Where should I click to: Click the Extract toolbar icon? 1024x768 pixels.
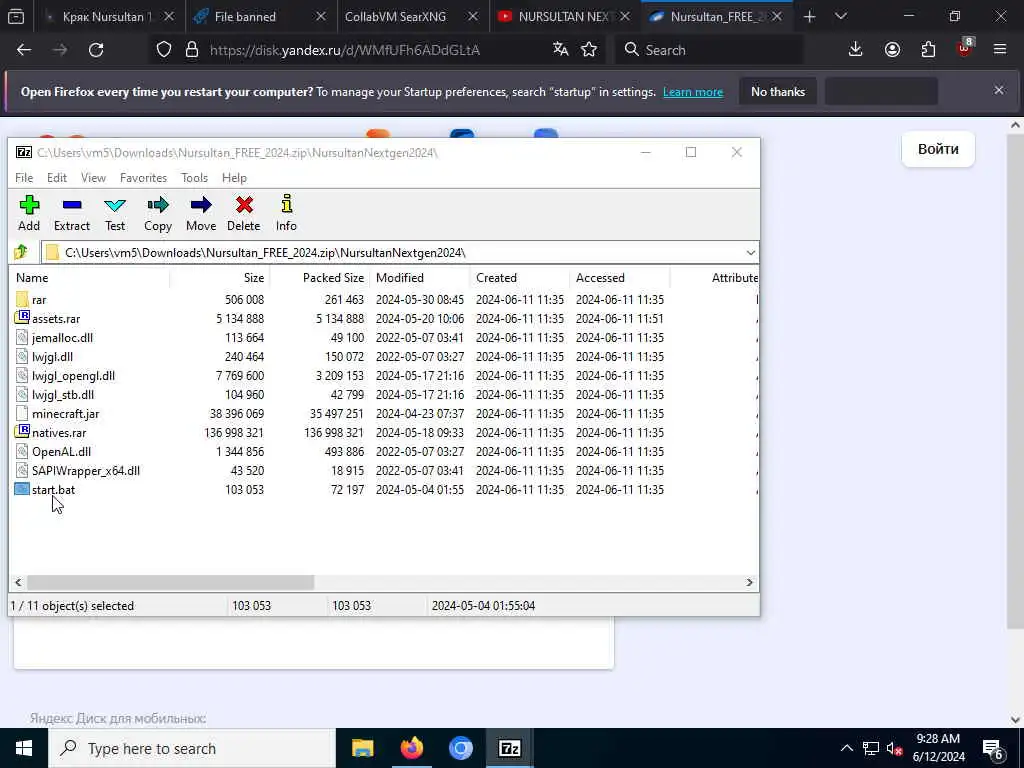[x=72, y=205]
